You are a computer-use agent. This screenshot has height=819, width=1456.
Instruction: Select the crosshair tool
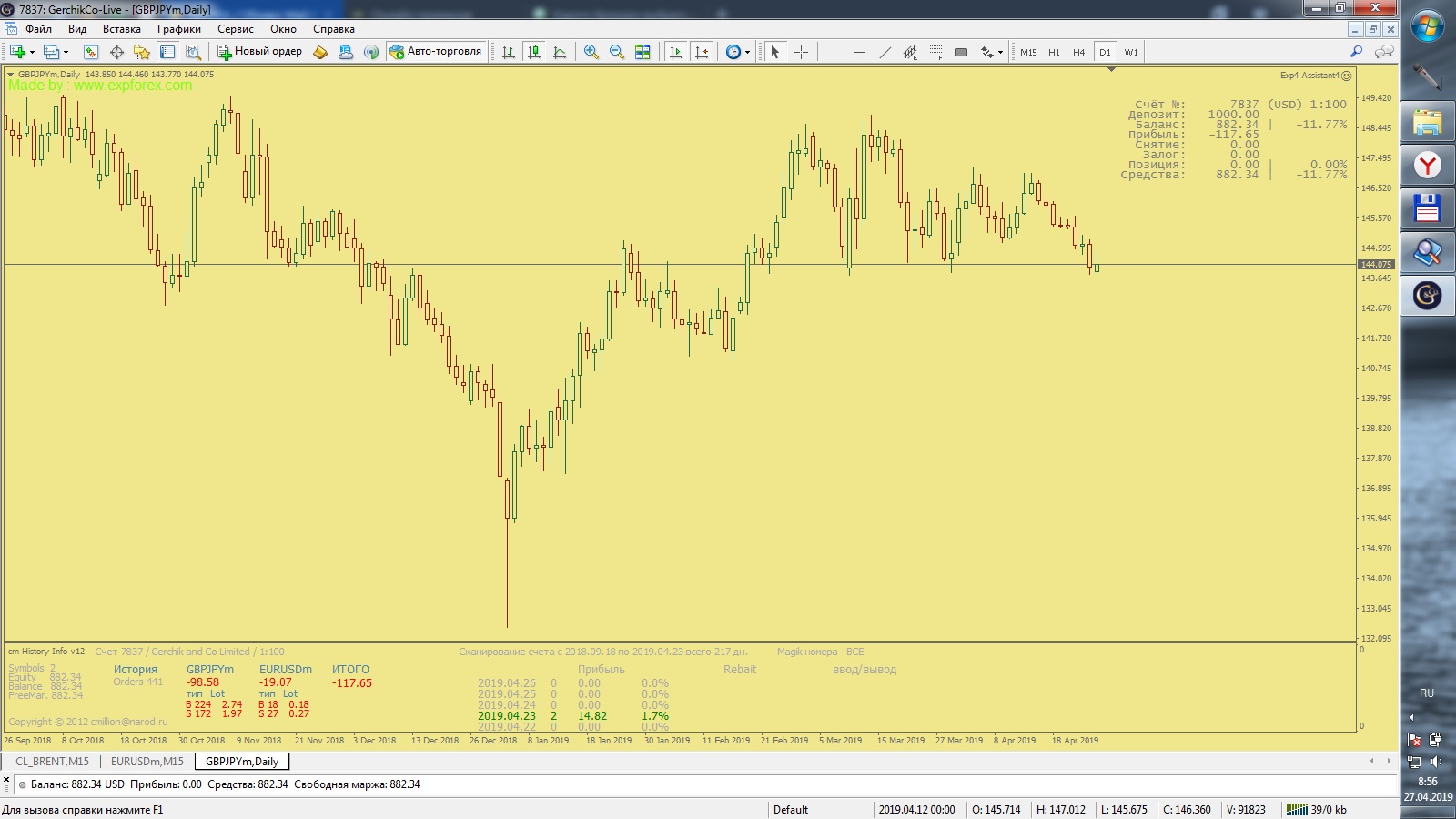tap(801, 52)
